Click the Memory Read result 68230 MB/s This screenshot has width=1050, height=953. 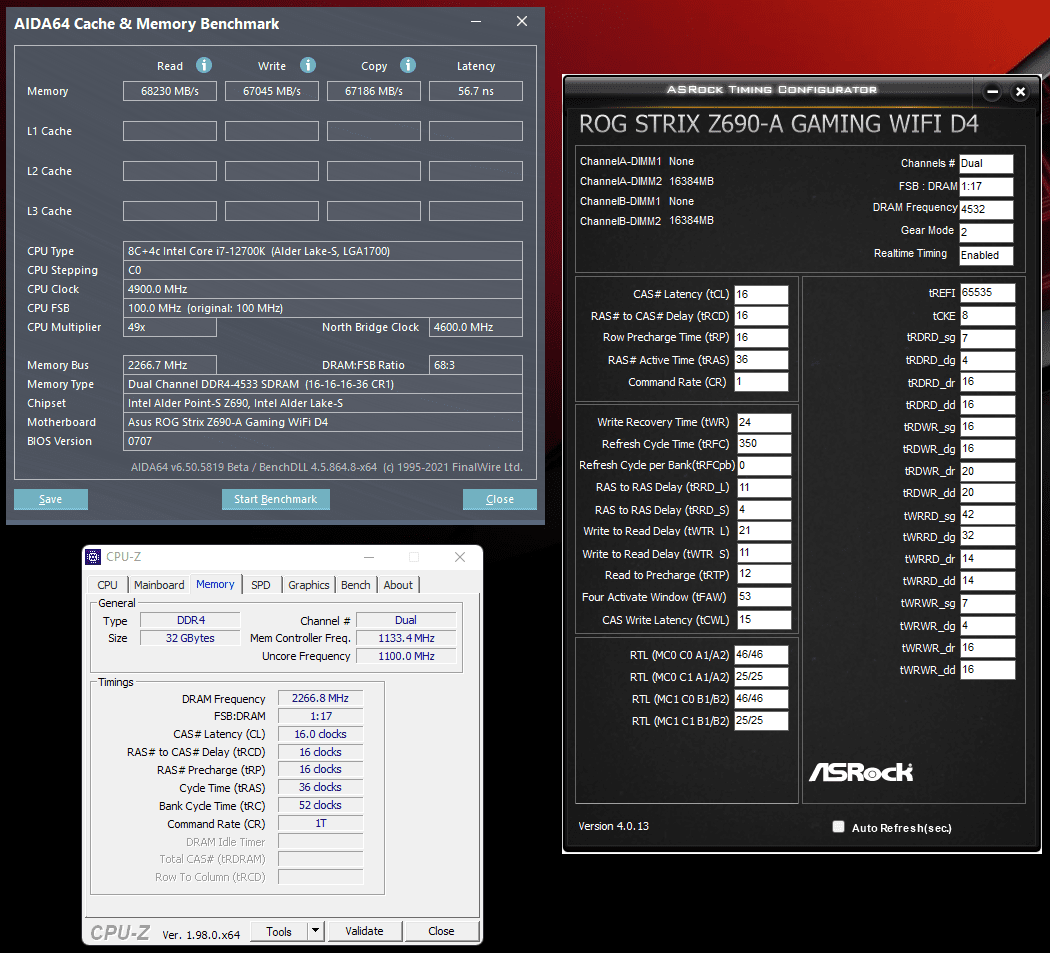click(x=170, y=91)
